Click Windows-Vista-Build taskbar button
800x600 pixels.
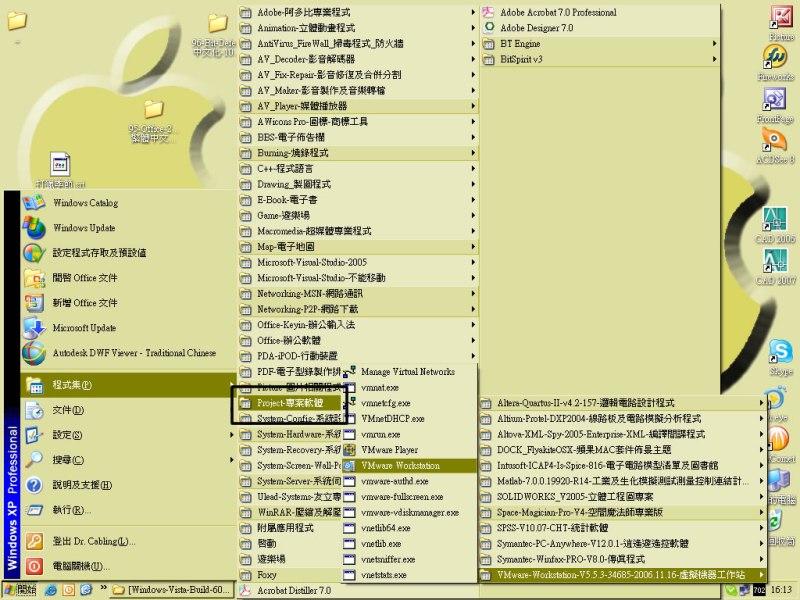click(172, 590)
